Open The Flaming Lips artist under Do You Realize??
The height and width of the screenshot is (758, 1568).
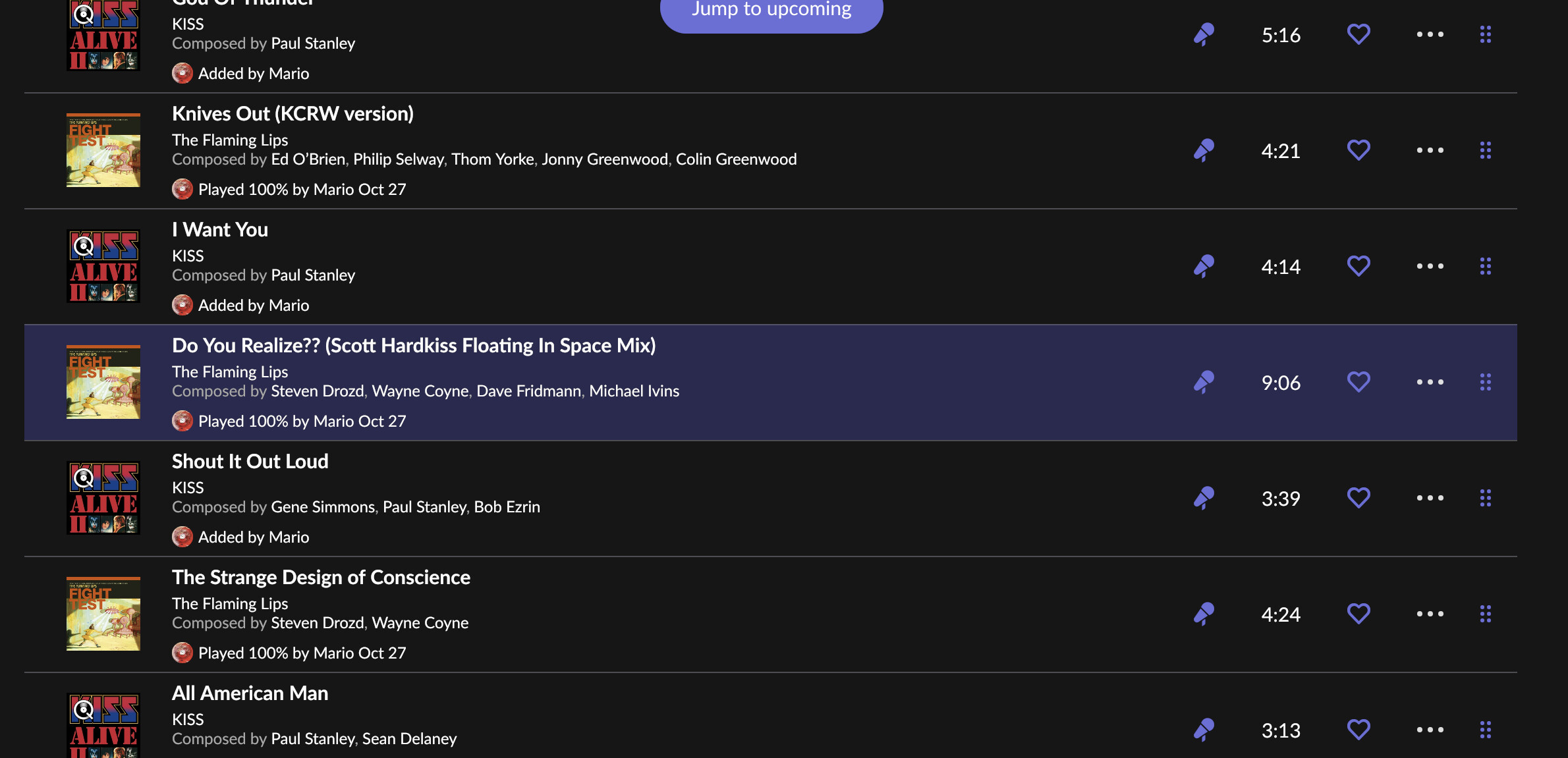click(230, 372)
